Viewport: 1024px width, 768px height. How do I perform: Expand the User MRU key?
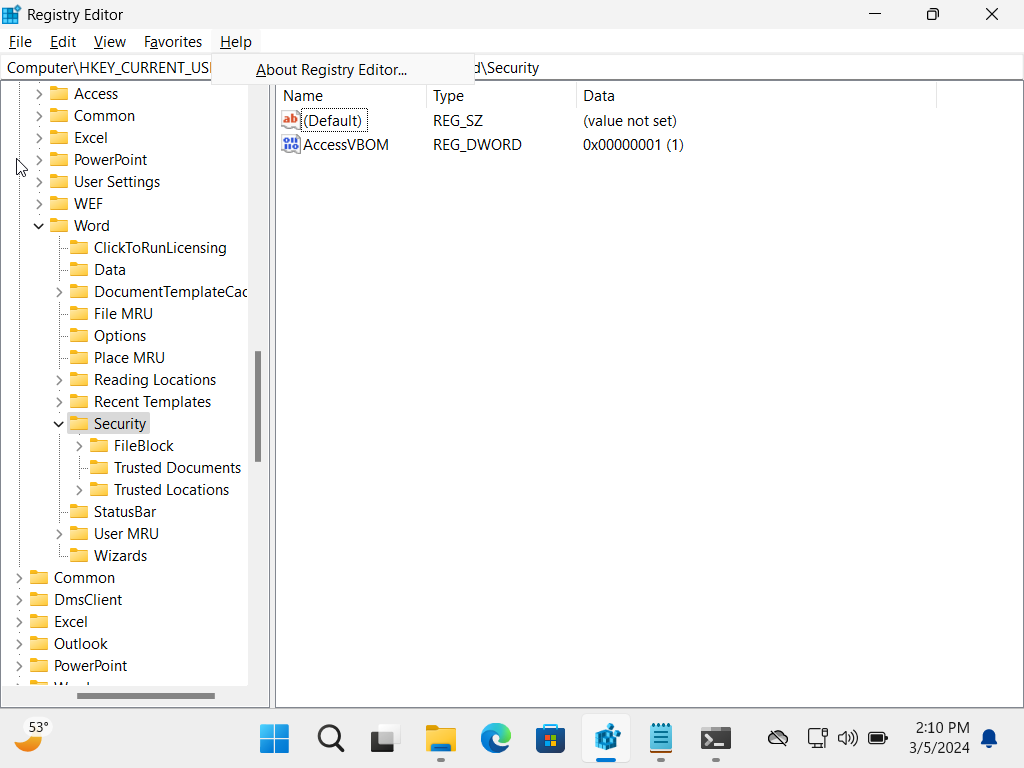tap(59, 534)
